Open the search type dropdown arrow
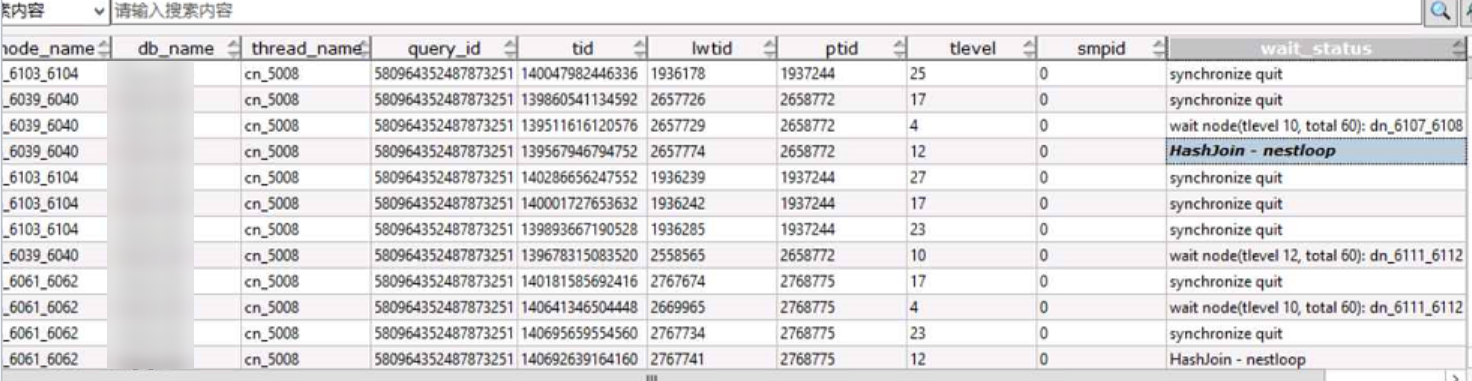Viewport: 1472px width, 381px height. tap(98, 12)
